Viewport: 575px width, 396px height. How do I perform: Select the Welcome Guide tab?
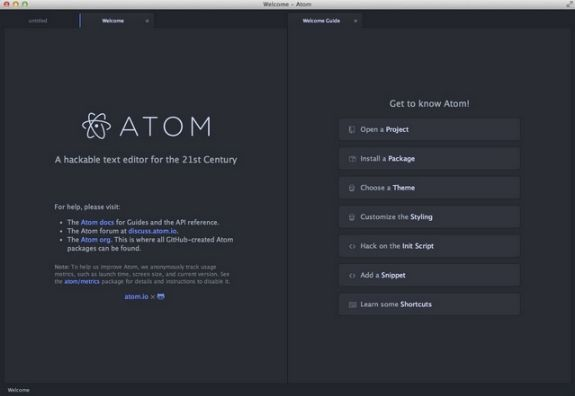point(321,21)
